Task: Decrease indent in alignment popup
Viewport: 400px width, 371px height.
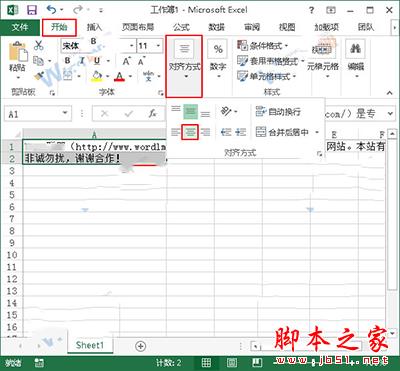Action: click(x=226, y=132)
